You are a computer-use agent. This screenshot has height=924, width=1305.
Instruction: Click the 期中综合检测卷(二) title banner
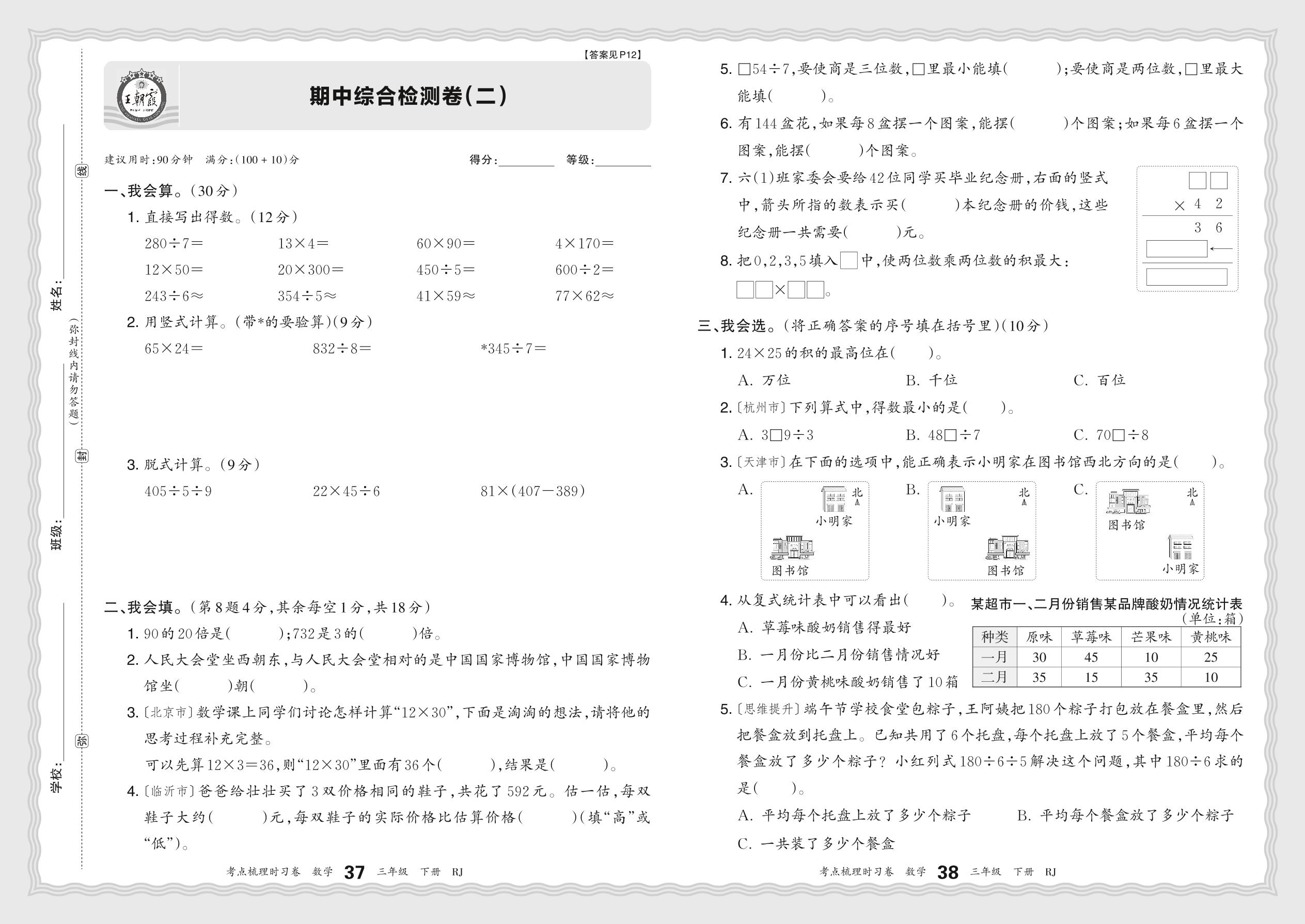(x=407, y=96)
